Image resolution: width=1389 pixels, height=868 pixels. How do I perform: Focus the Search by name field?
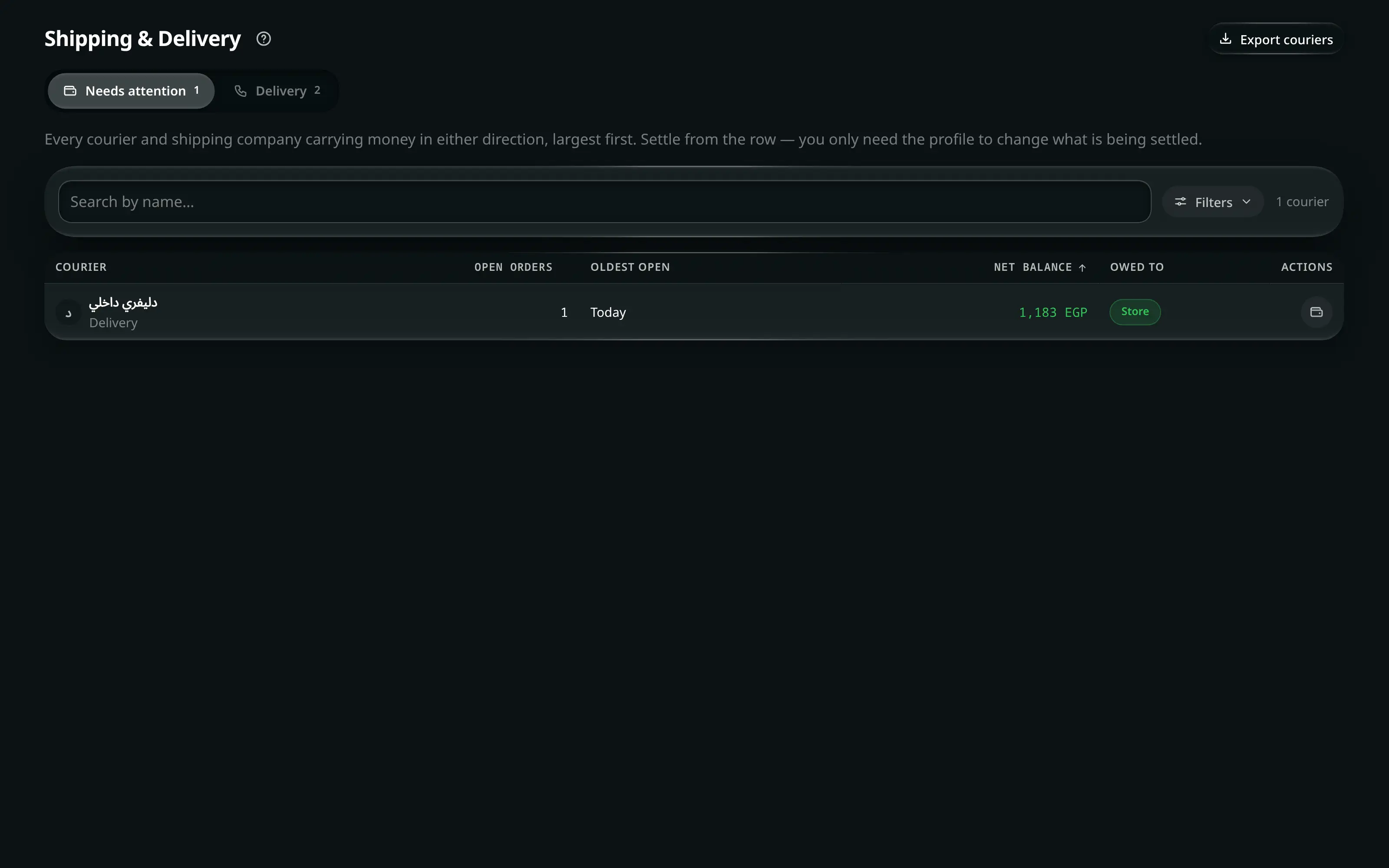click(605, 201)
